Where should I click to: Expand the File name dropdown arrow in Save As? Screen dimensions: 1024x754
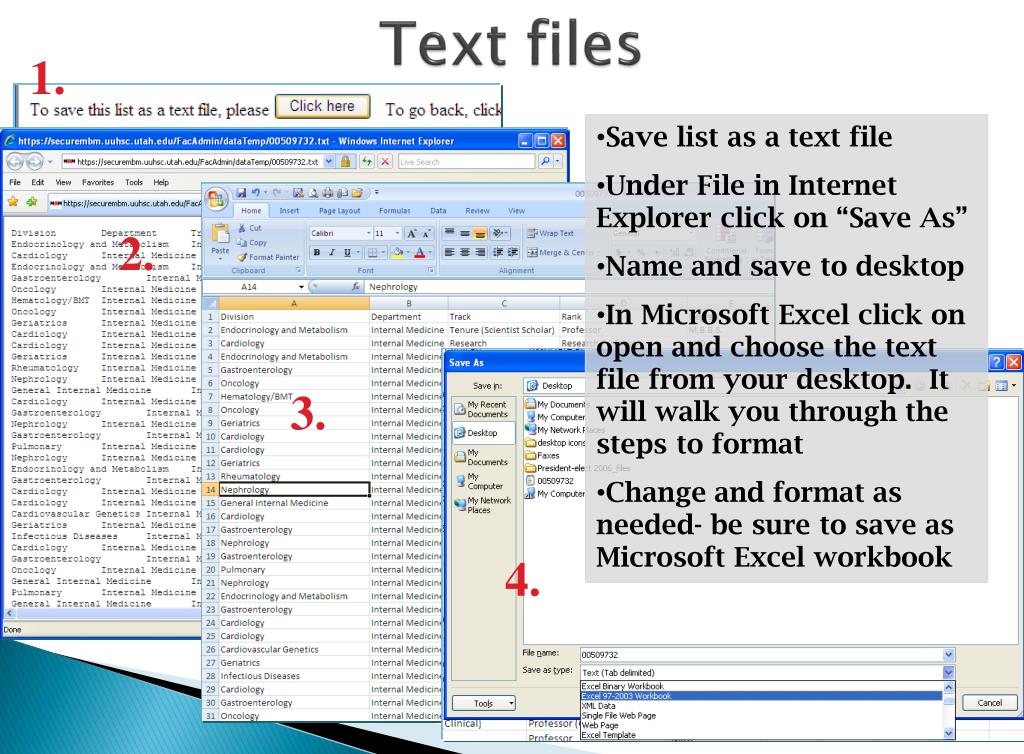[948, 655]
